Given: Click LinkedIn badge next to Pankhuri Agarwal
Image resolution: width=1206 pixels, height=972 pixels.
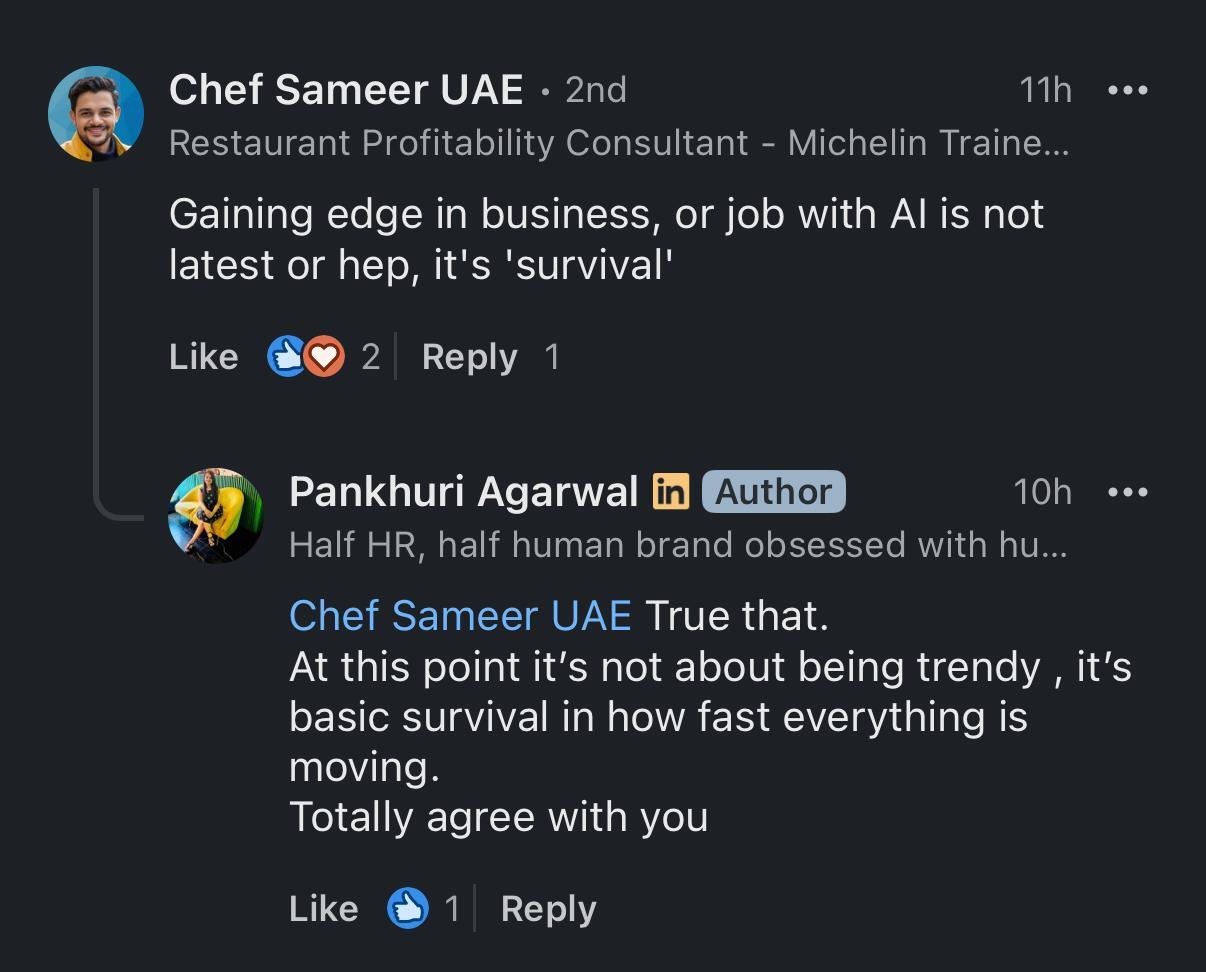Looking at the screenshot, I should coord(671,492).
